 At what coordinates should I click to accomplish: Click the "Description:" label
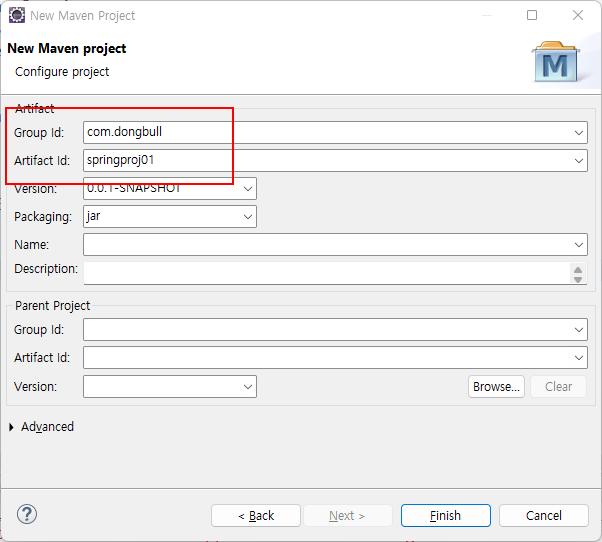coord(46,269)
